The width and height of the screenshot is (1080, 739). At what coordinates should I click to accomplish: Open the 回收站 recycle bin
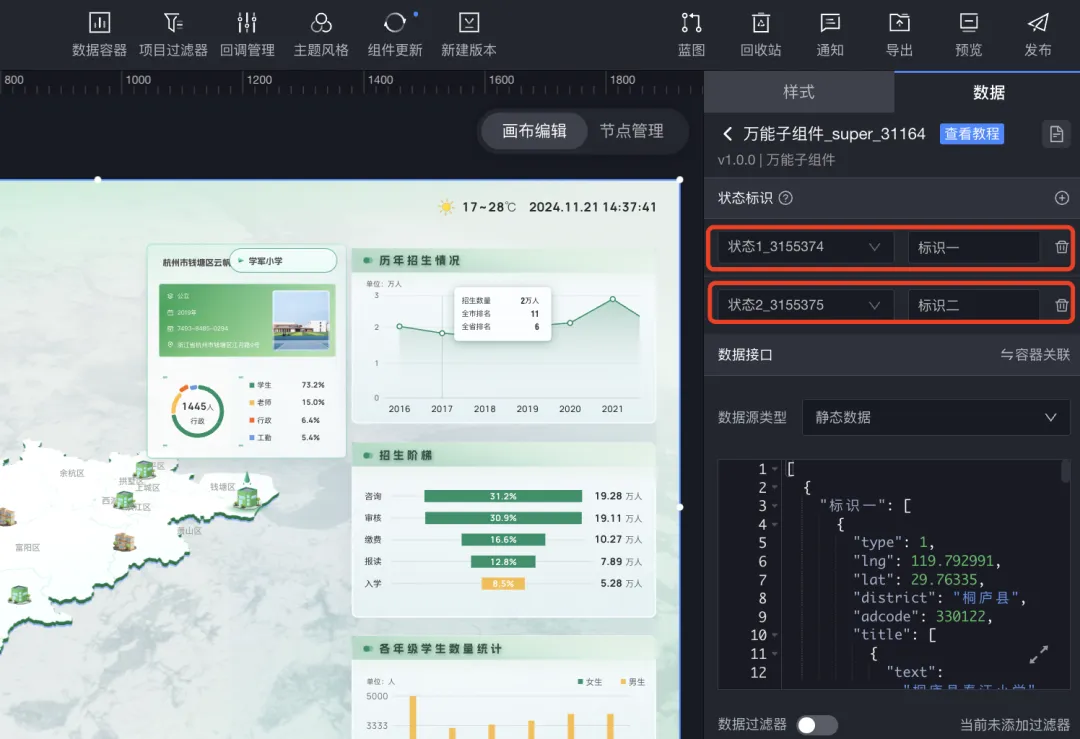(760, 34)
